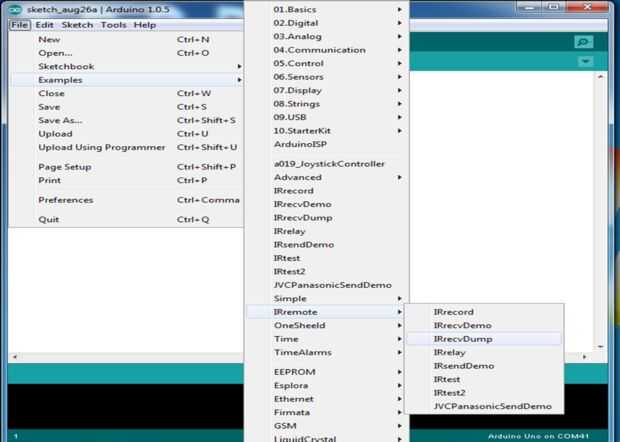620x442 pixels.
Task: Open IRrelay in IRremote submenu
Action: (x=484, y=352)
